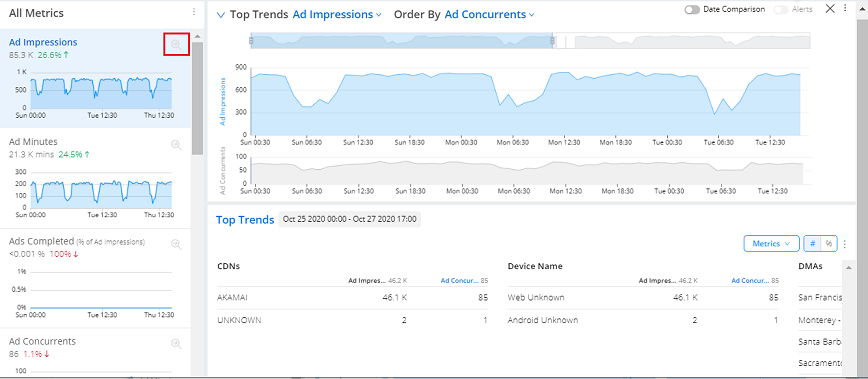Select the Ad Impressions metric title
This screenshot has width=868, height=379.
tap(43, 42)
